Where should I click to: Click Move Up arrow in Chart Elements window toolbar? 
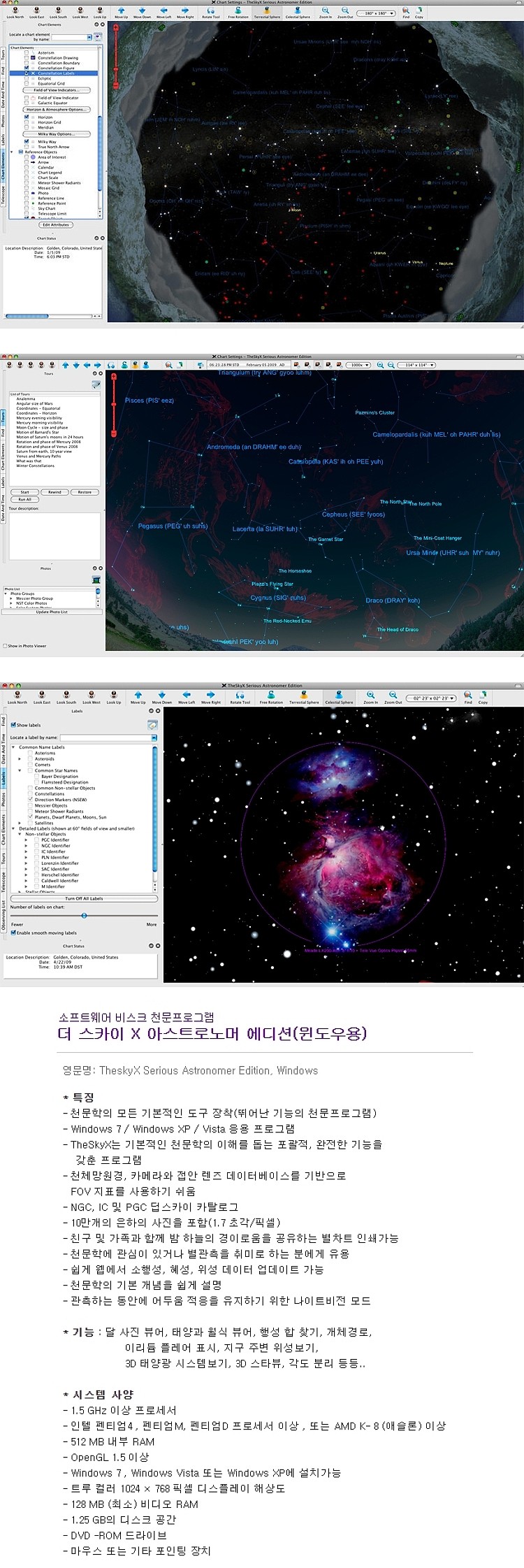tap(122, 13)
